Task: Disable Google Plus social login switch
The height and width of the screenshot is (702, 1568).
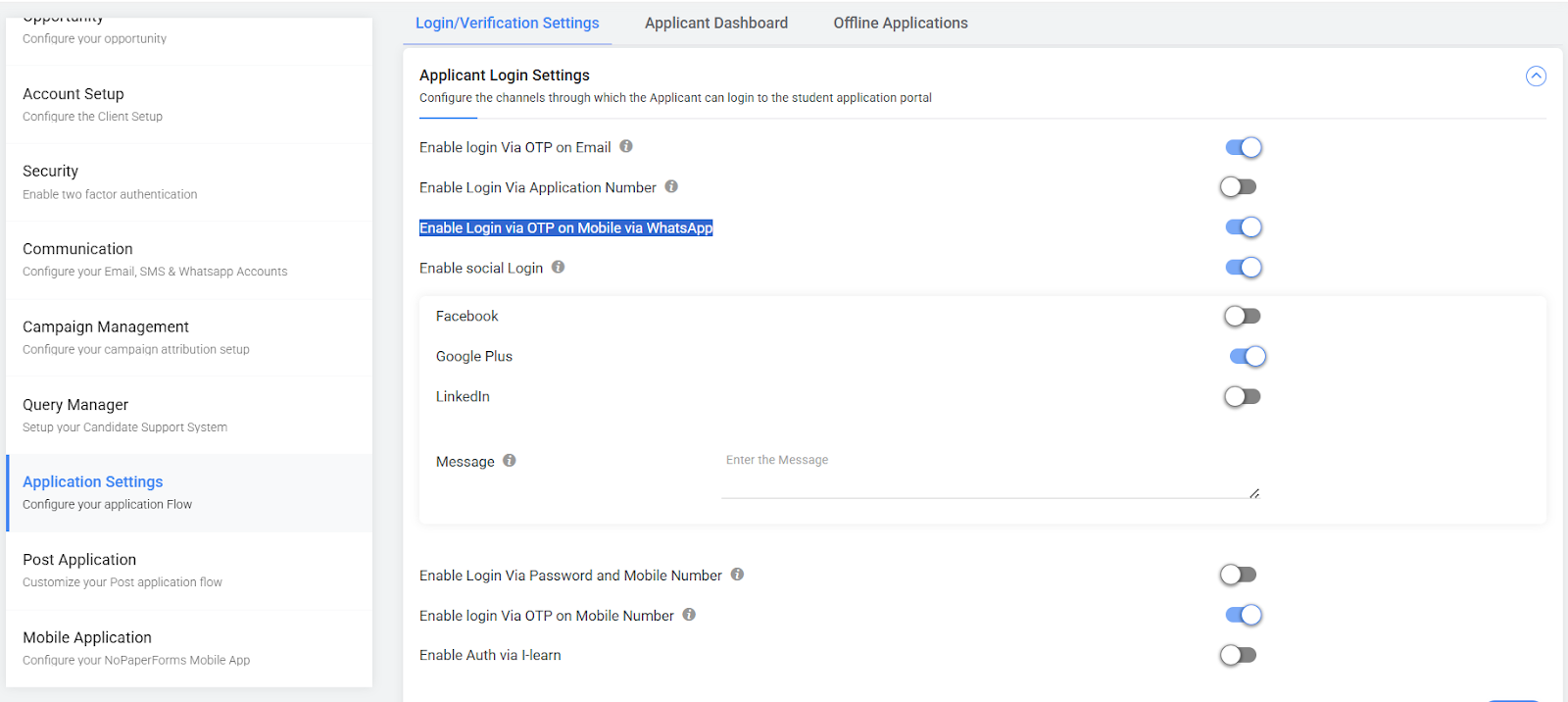Action: pyautogui.click(x=1247, y=356)
